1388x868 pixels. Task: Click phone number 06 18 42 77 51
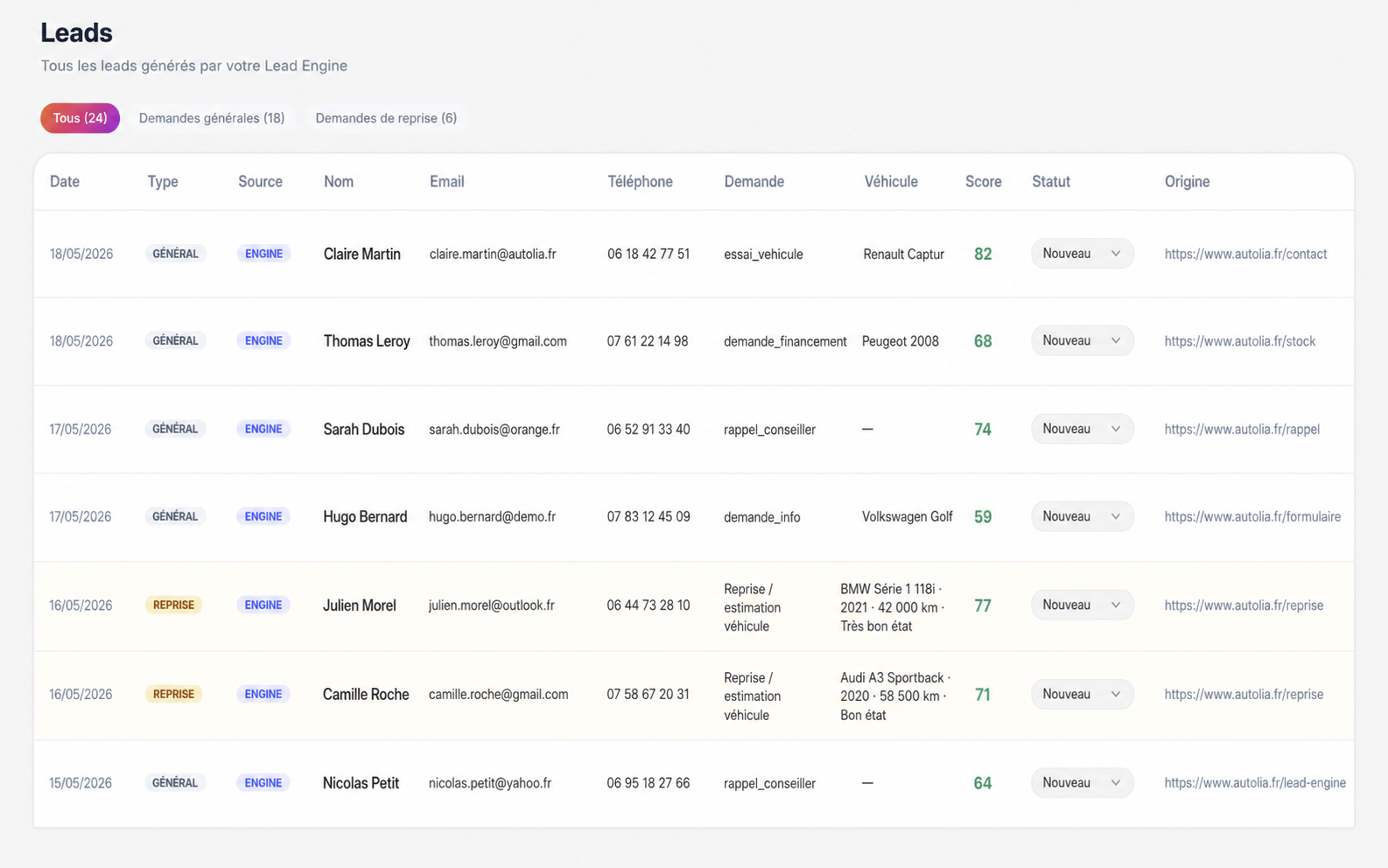[648, 254]
